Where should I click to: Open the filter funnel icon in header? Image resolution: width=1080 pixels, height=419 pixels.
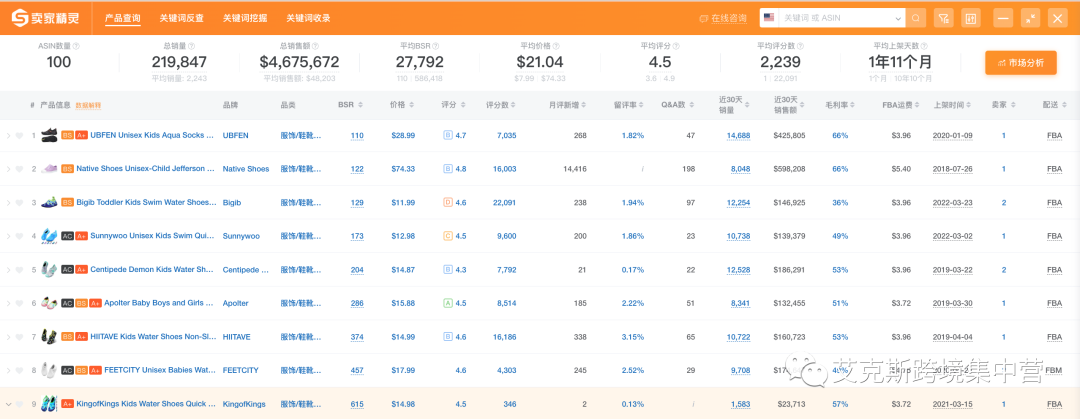tap(943, 18)
